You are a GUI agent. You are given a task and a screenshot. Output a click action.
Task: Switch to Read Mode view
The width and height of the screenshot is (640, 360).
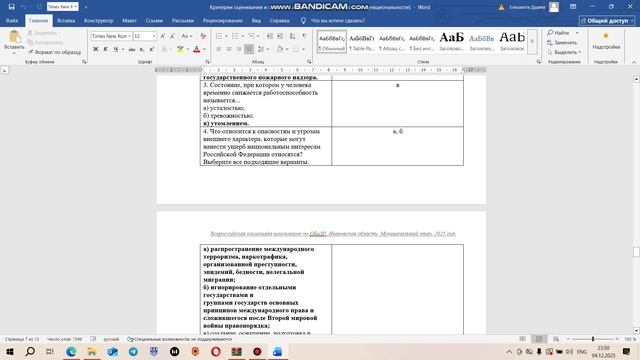tap(522, 339)
